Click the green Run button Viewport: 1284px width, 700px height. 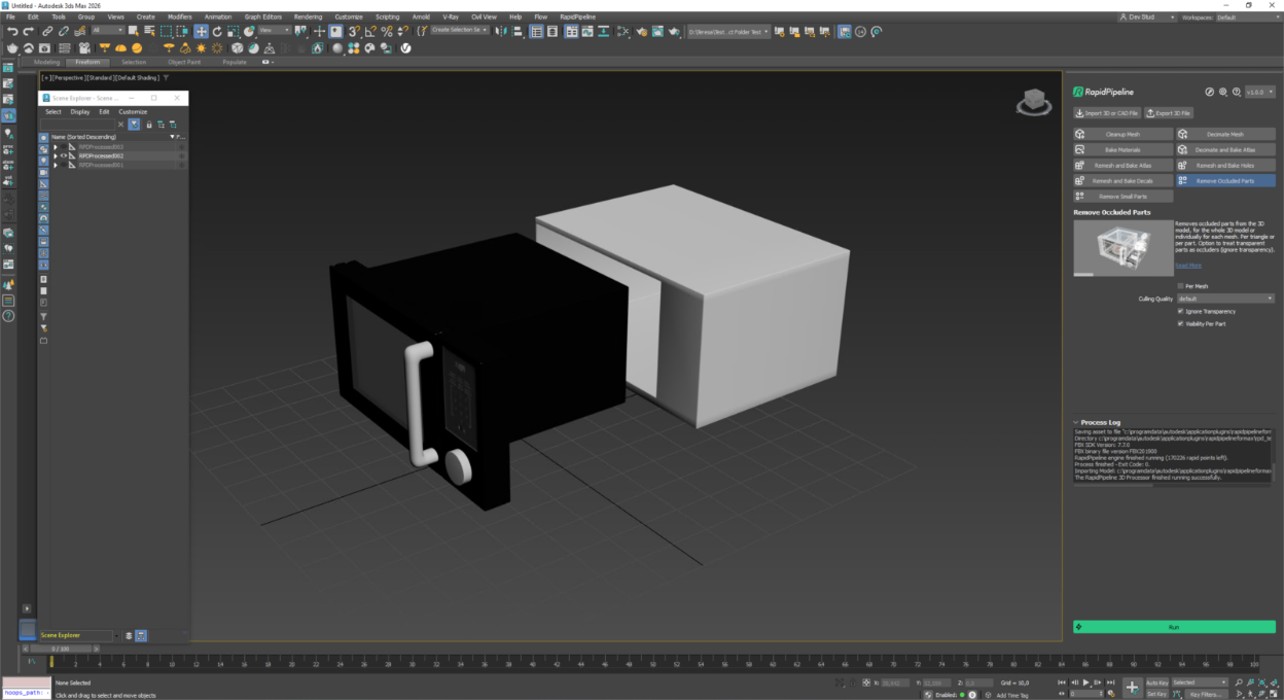click(1174, 627)
